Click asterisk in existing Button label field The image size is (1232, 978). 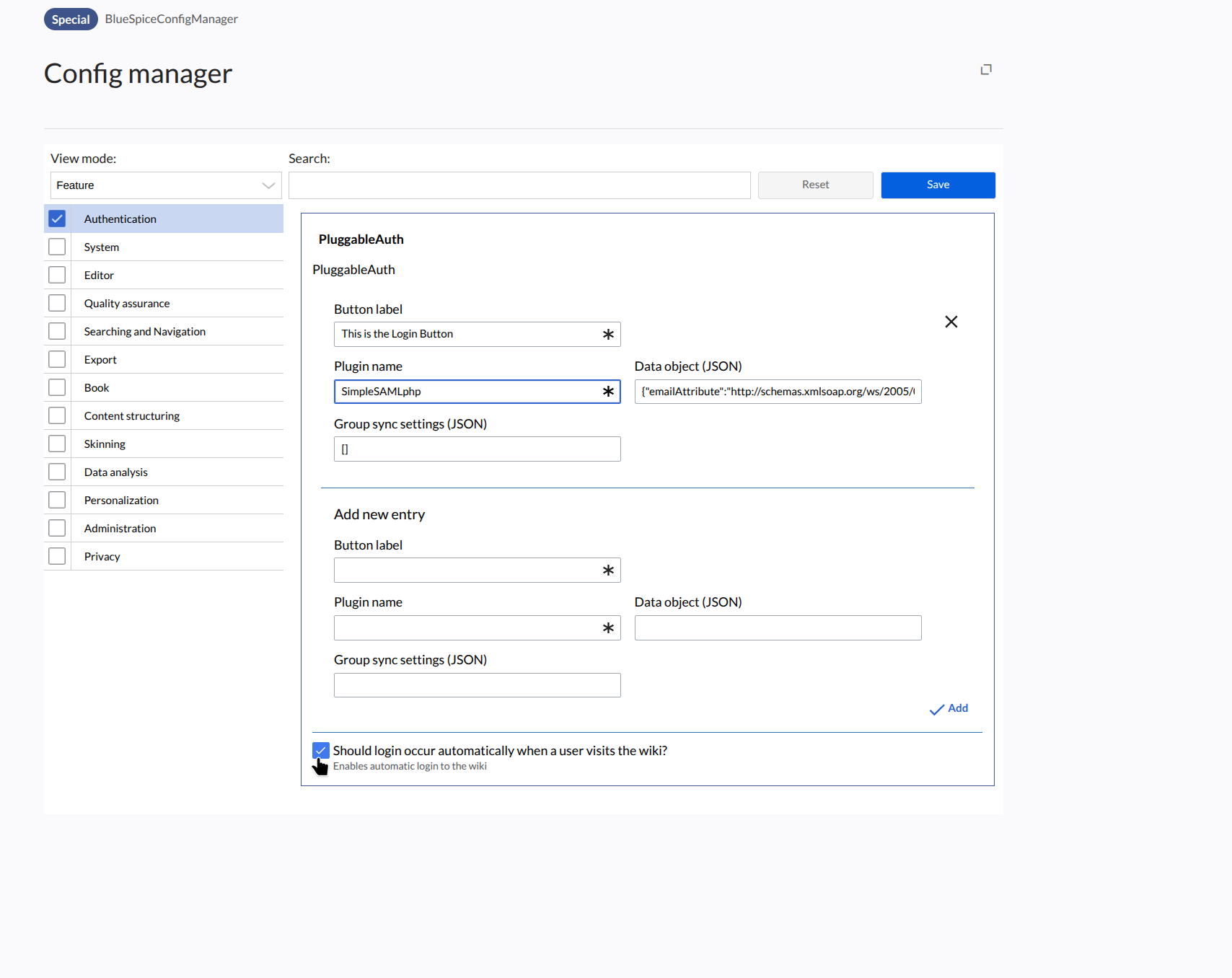[608, 335]
